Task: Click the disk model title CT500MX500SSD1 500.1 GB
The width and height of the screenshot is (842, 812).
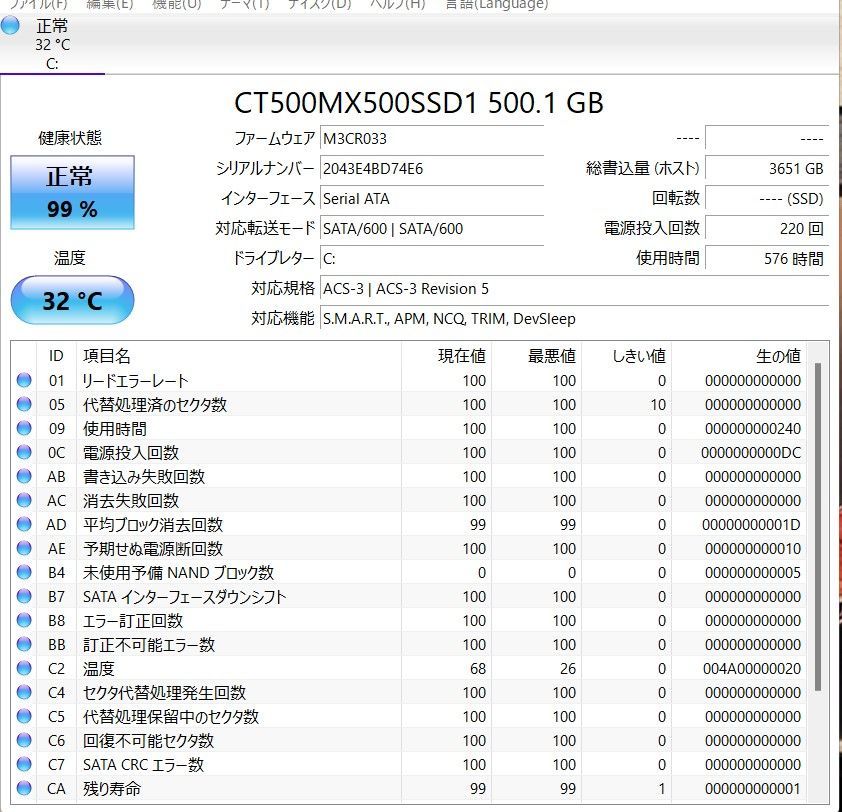Action: click(x=419, y=103)
